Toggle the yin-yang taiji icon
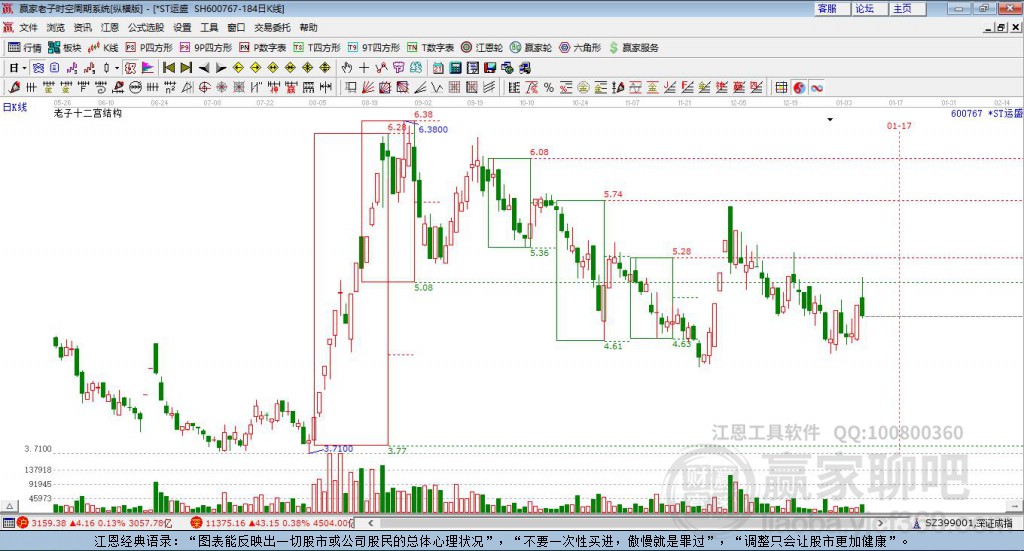The image size is (1024, 551). click(799, 87)
